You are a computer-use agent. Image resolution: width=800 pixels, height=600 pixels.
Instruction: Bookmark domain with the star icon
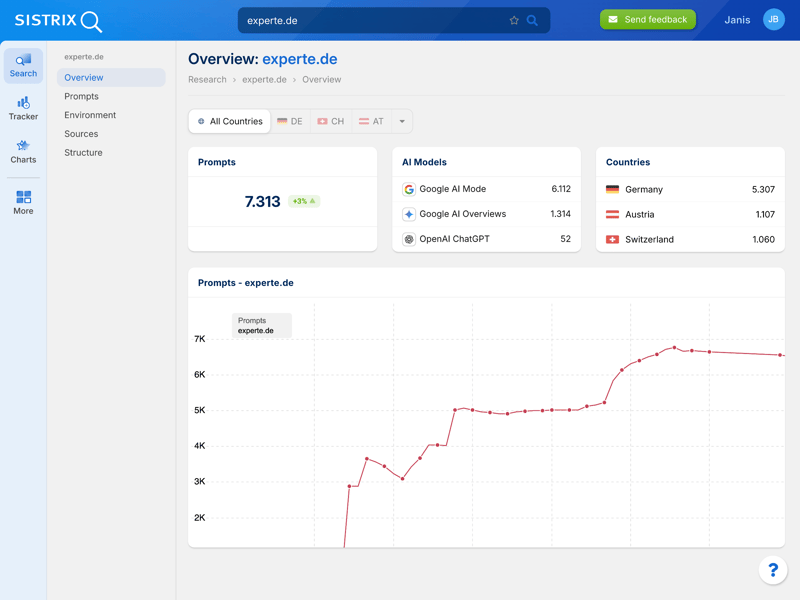[x=514, y=20]
